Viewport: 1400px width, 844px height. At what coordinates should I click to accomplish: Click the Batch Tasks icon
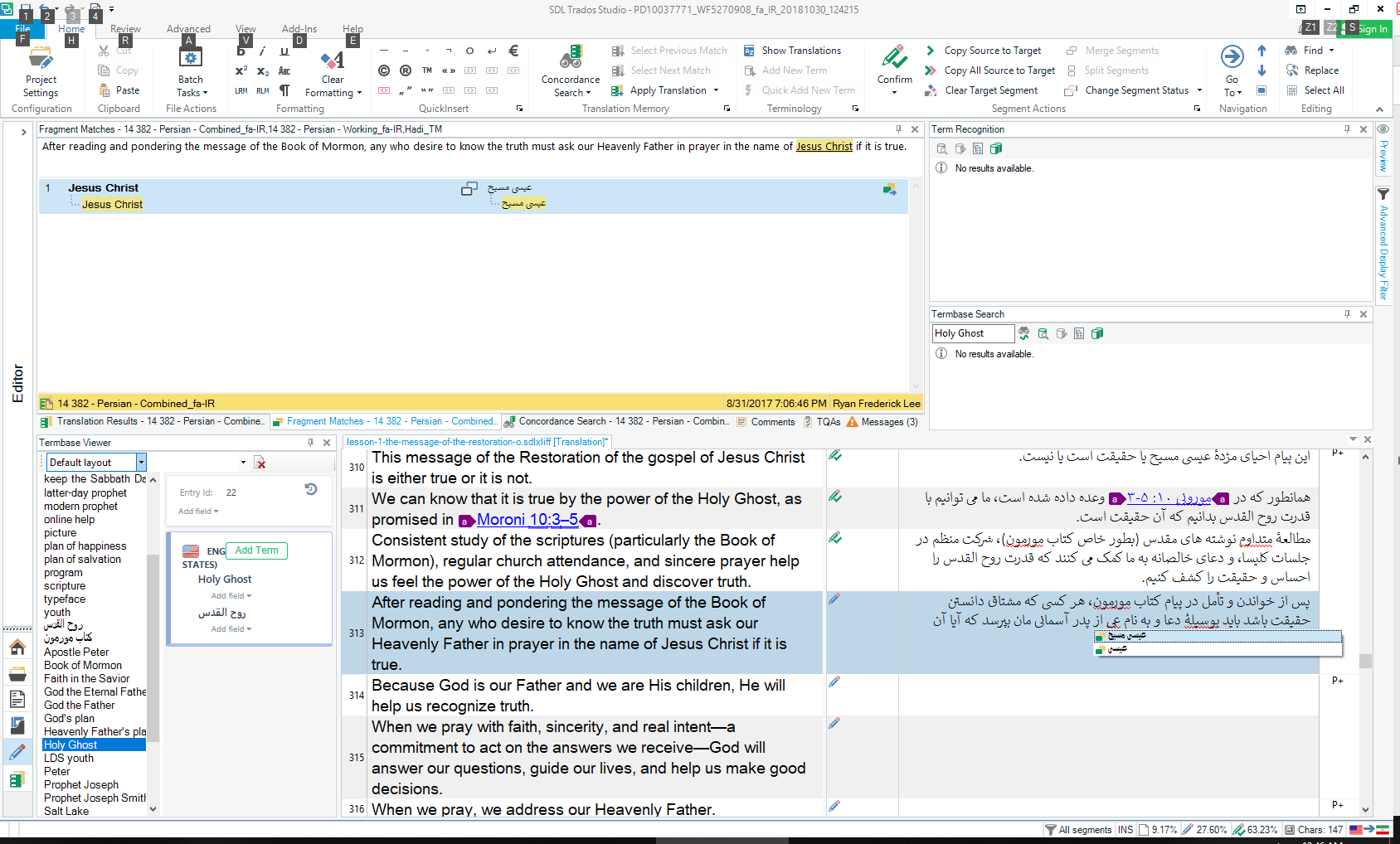pyautogui.click(x=191, y=59)
